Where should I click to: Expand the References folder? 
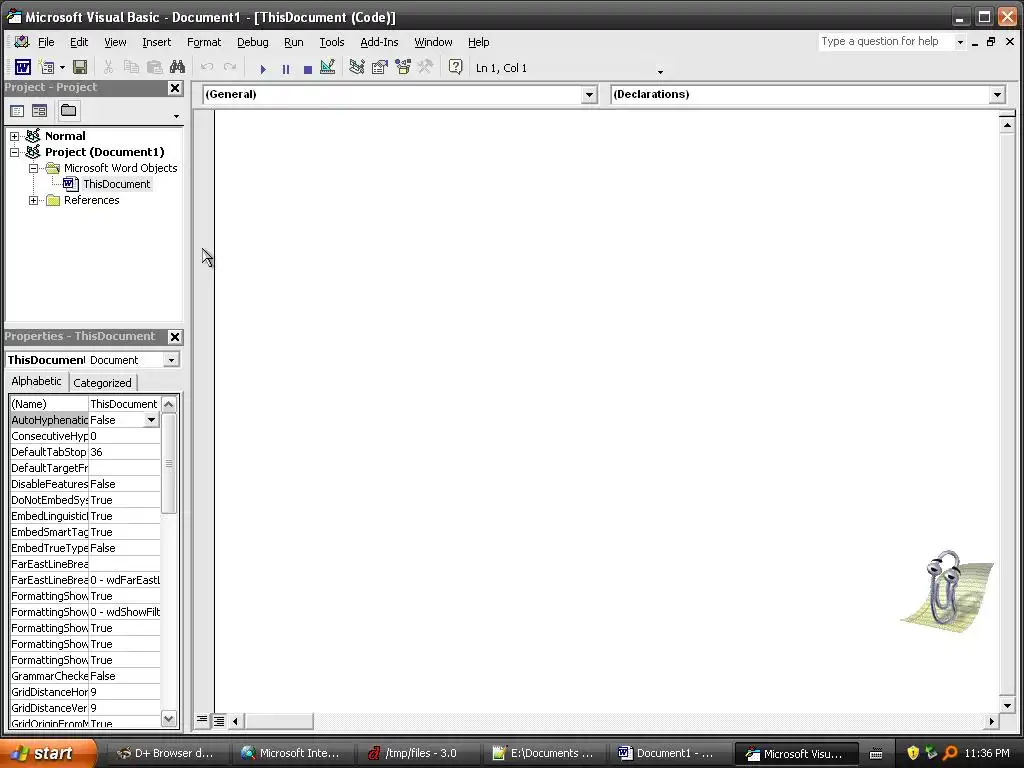coord(33,200)
